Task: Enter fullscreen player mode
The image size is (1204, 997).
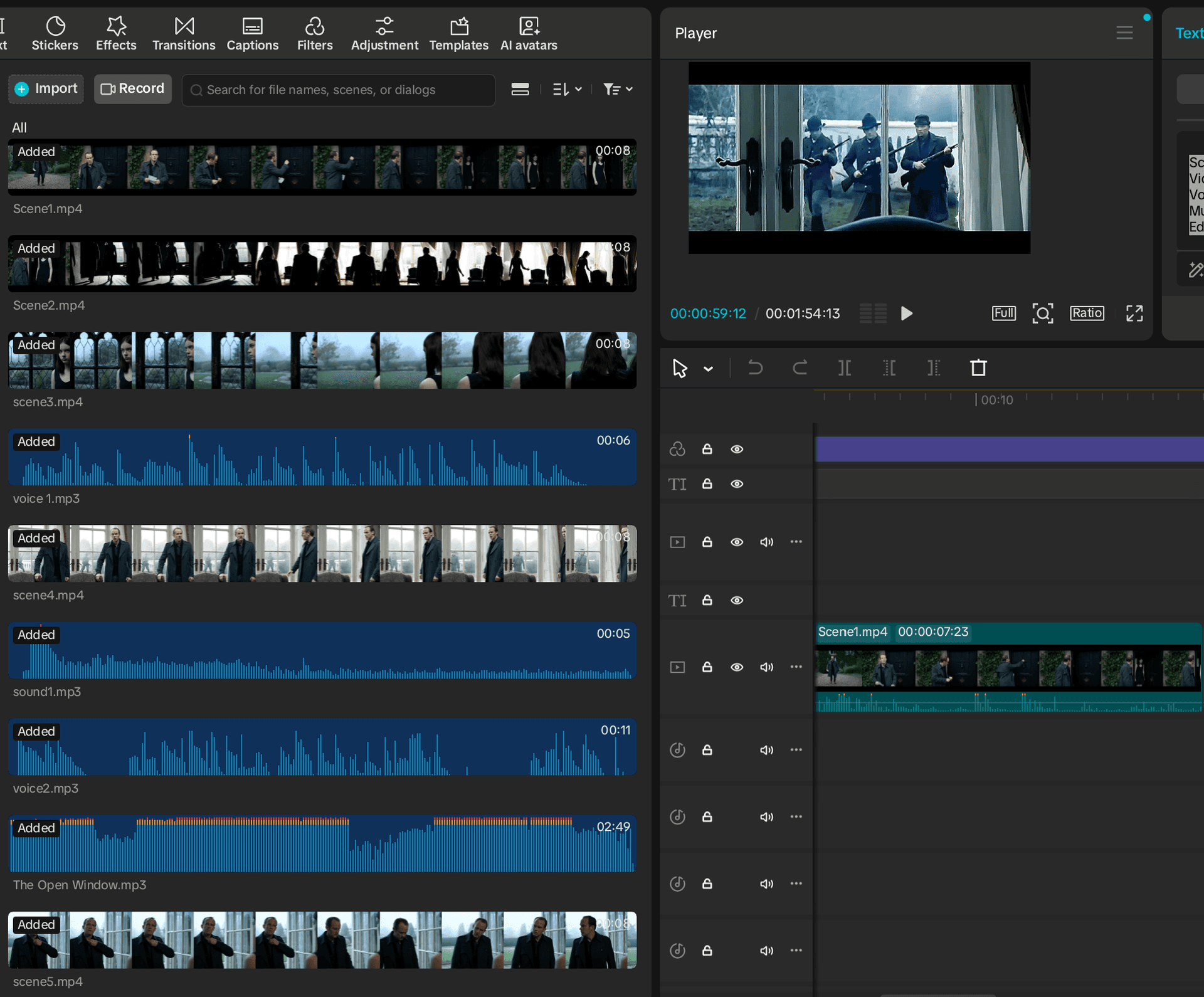Action: (1134, 313)
